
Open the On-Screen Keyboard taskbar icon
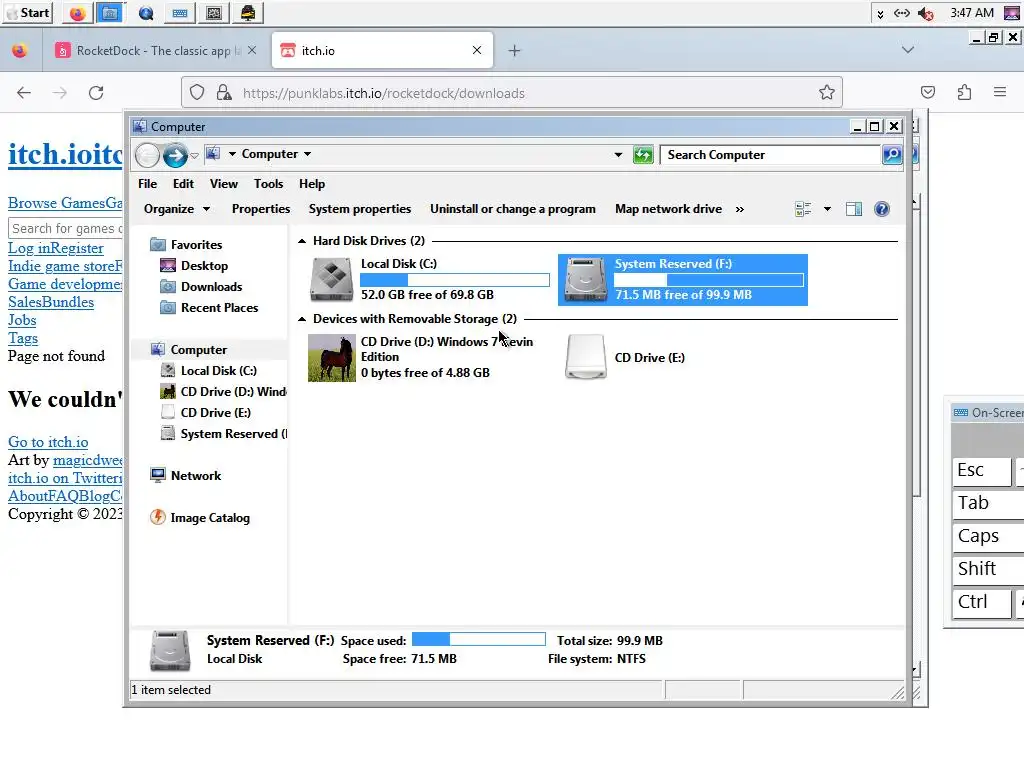pyautogui.click(x=180, y=13)
